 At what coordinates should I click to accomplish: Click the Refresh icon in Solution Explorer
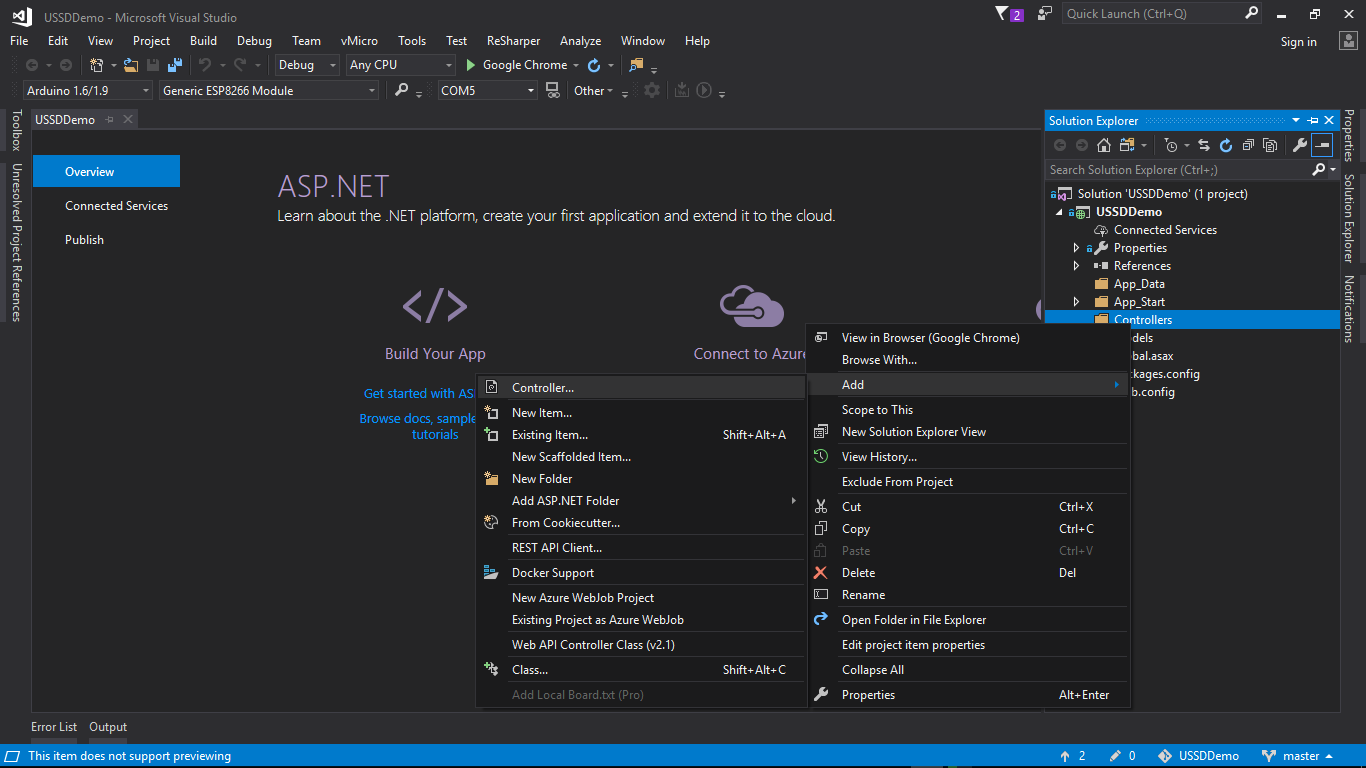point(1226,145)
